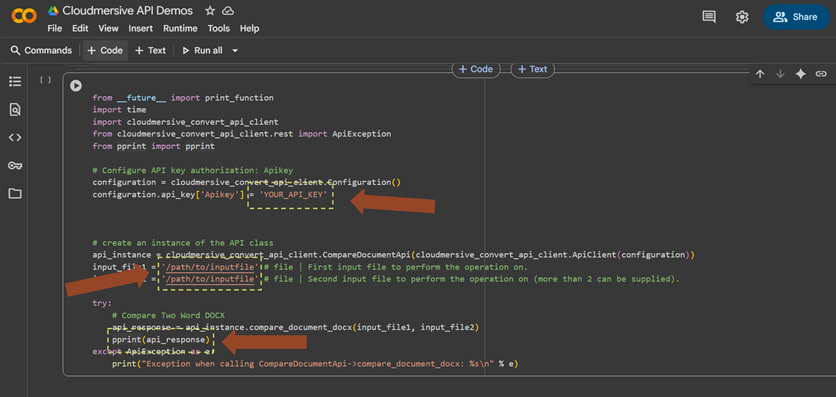
Task: Open the Edit menu
Action: pos(81,29)
